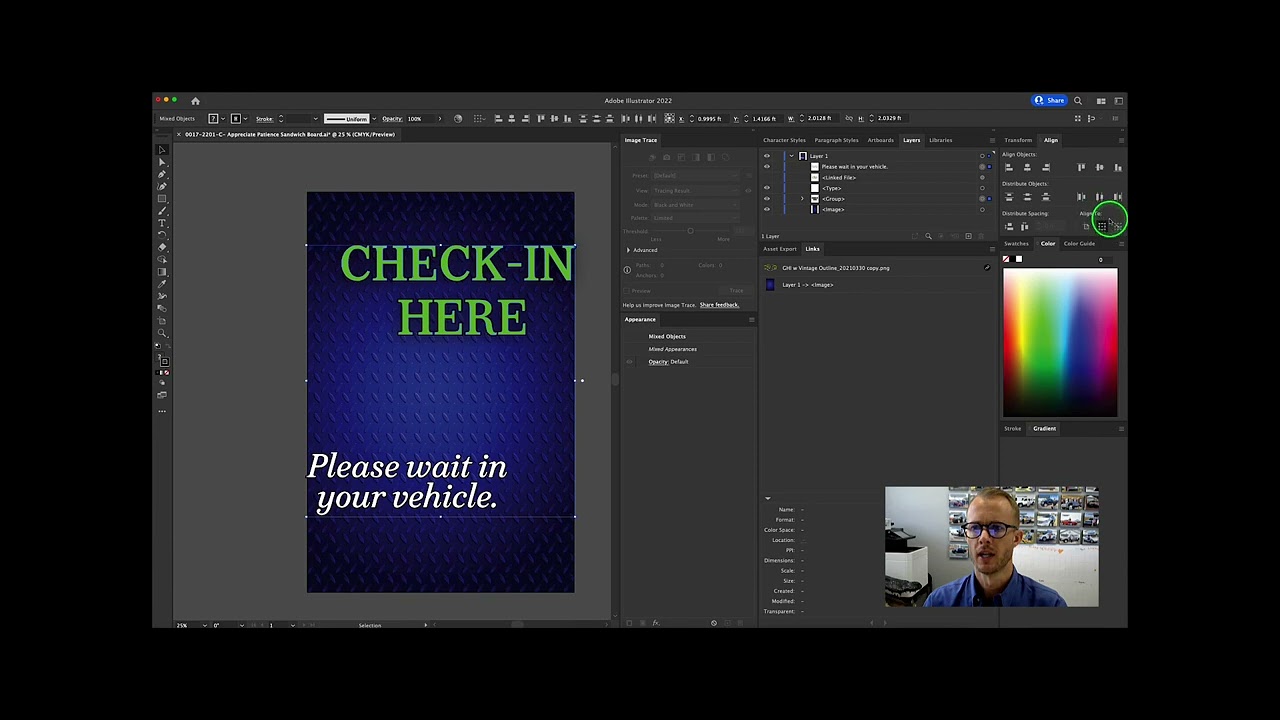Select the GHI Vintage Outline png link row
This screenshot has height=720, width=1280.
pos(877,268)
